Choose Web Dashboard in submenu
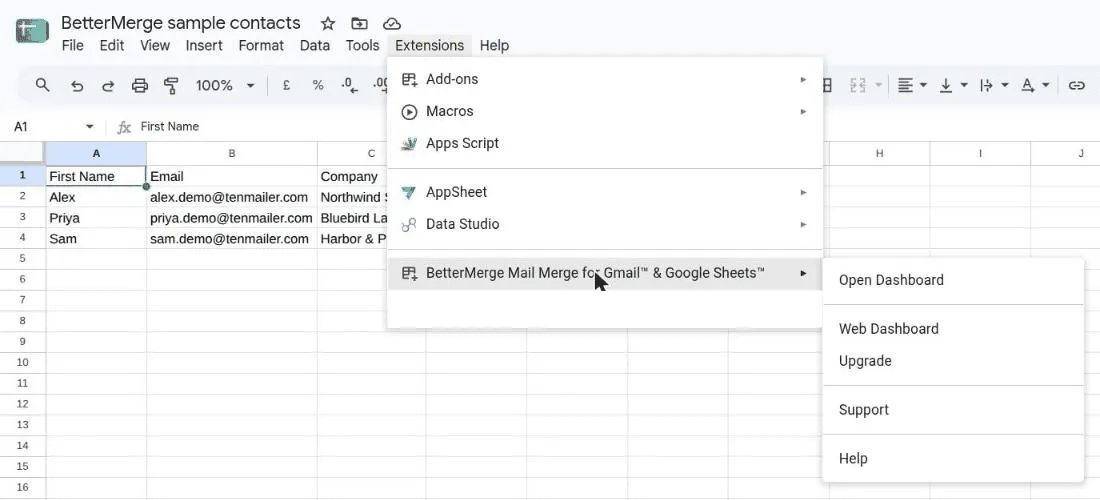Image resolution: width=1100 pixels, height=500 pixels. 953,329
